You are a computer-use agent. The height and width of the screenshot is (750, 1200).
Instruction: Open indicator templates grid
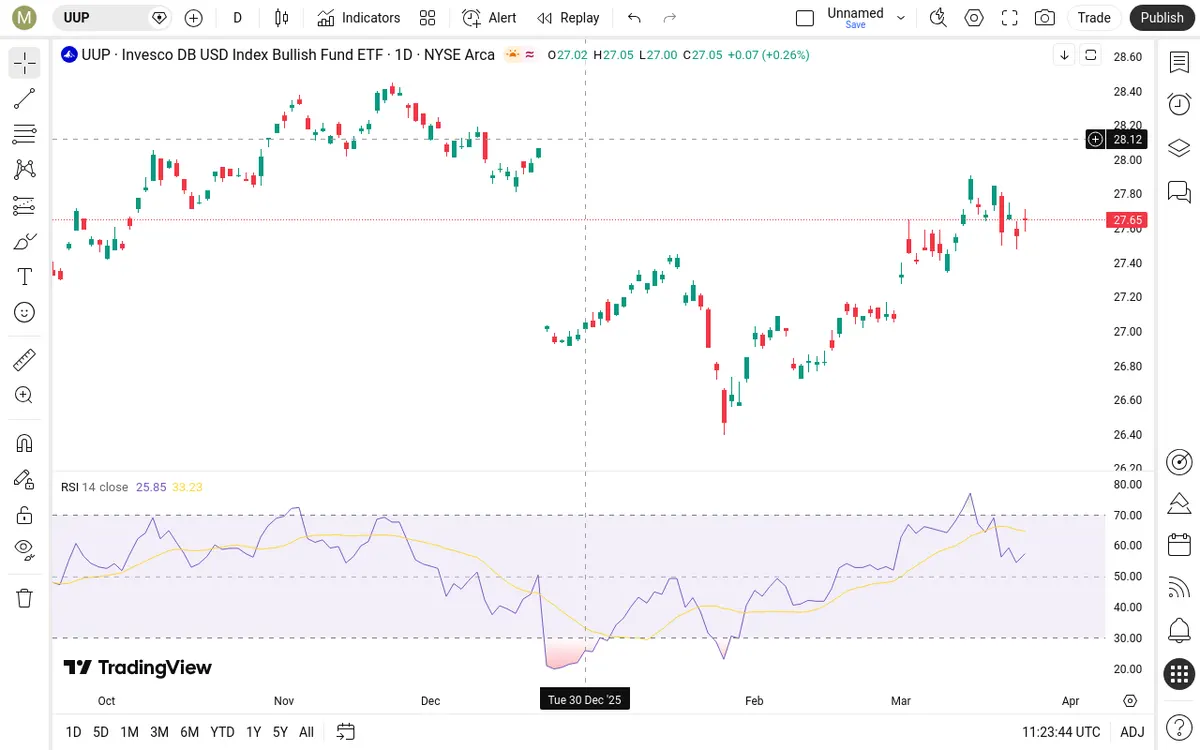click(428, 17)
